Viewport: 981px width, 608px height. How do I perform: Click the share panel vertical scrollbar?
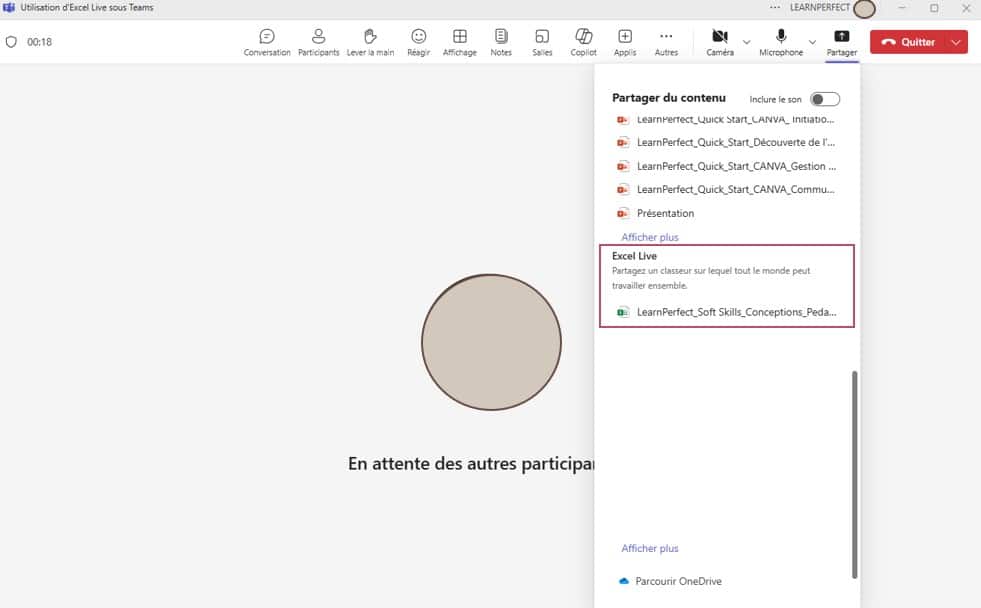[x=854, y=474]
